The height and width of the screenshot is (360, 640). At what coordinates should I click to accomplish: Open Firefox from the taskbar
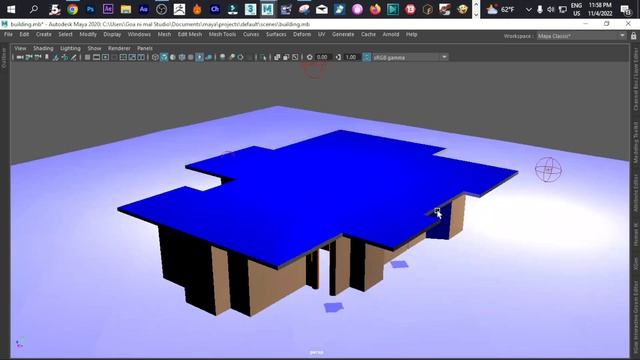click(x=375, y=9)
